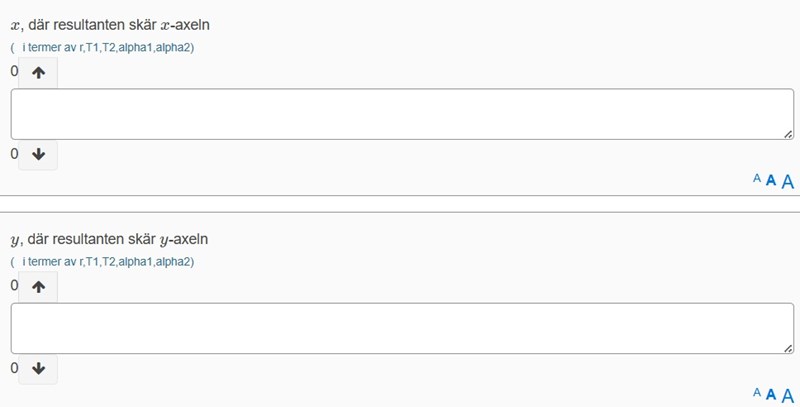The image size is (800, 407).
Task: Select medium font size A for x question
Action: tap(771, 180)
